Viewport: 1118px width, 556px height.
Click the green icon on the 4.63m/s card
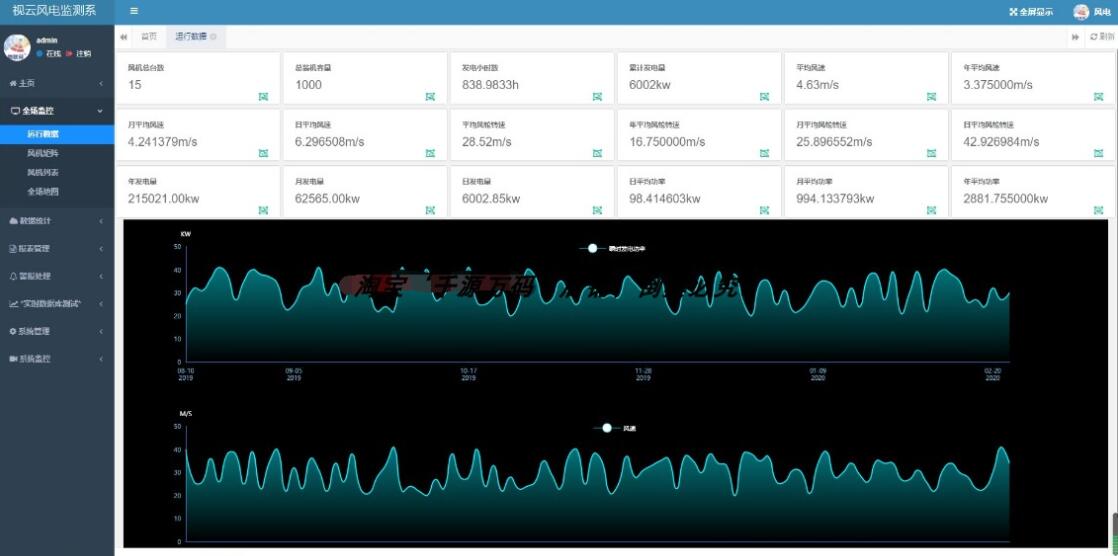pyautogui.click(x=931, y=97)
